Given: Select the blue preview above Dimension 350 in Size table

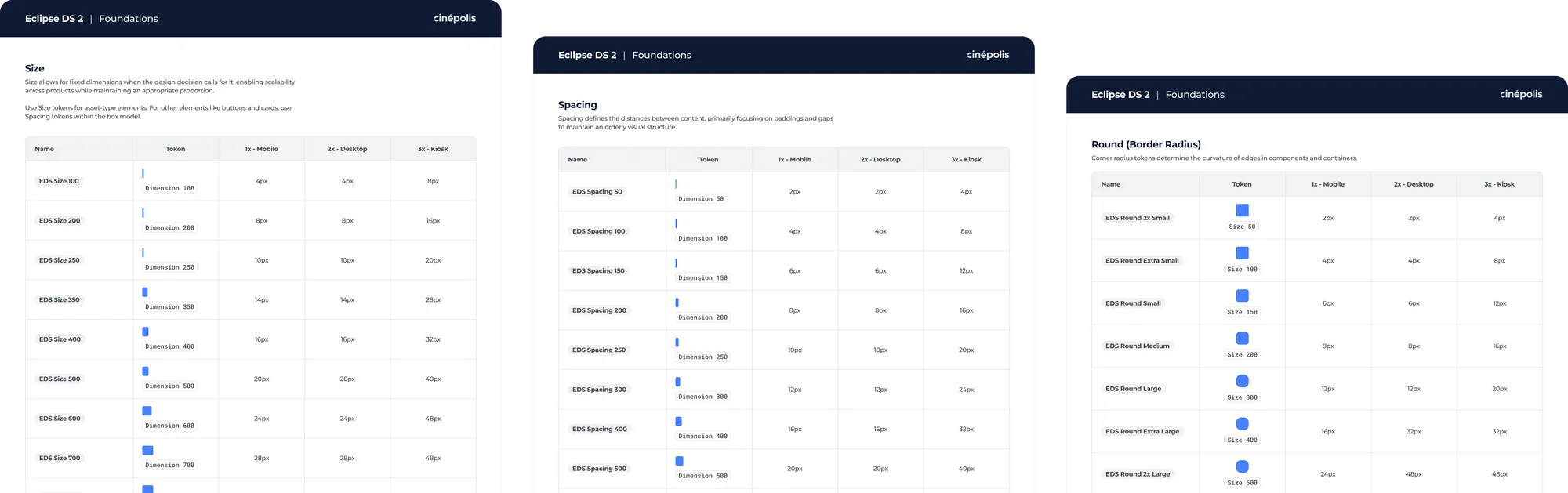Looking at the screenshot, I should coord(145,292).
